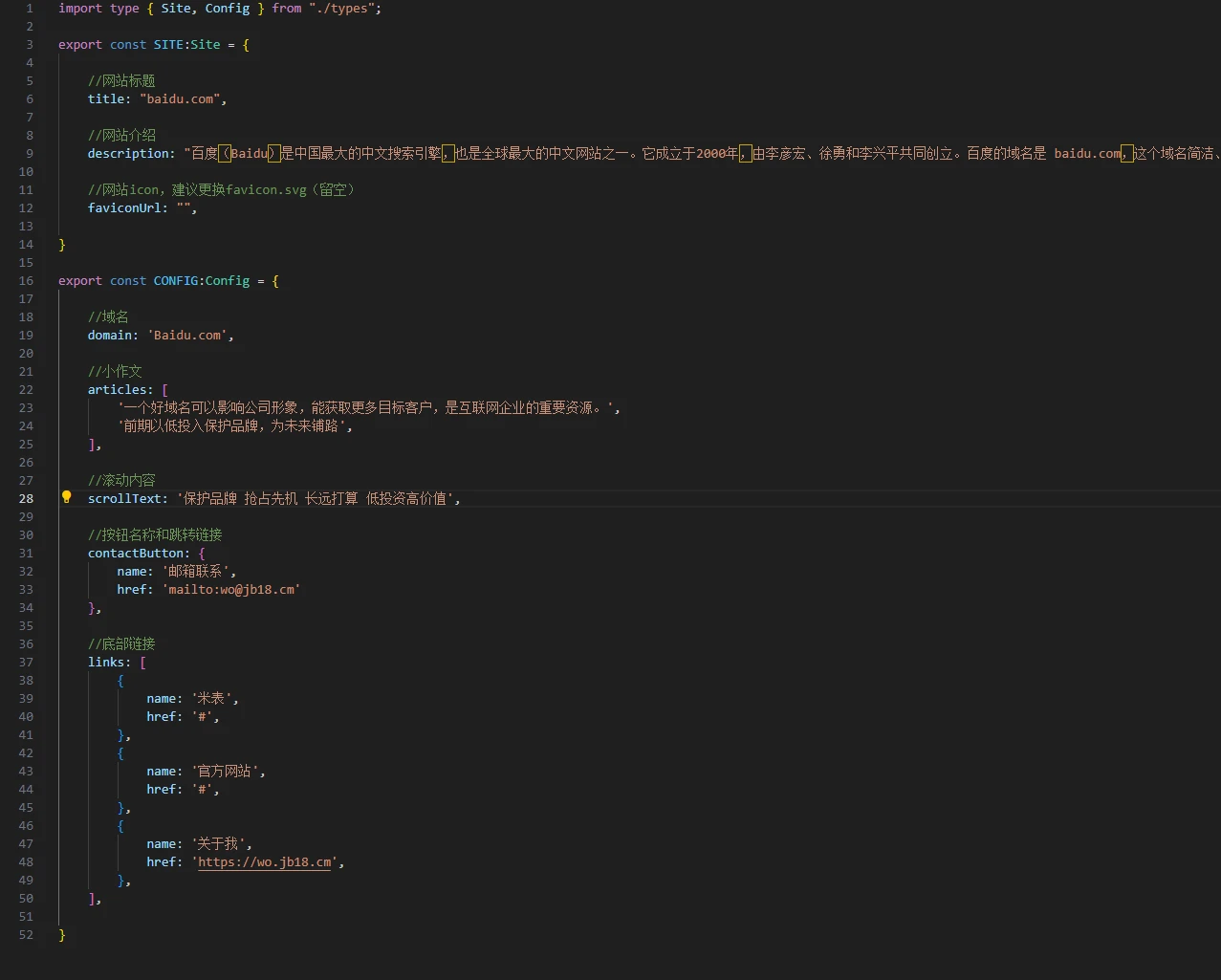The width and height of the screenshot is (1221, 980).
Task: Click line number 1 in the gutter
Action: click(x=29, y=9)
